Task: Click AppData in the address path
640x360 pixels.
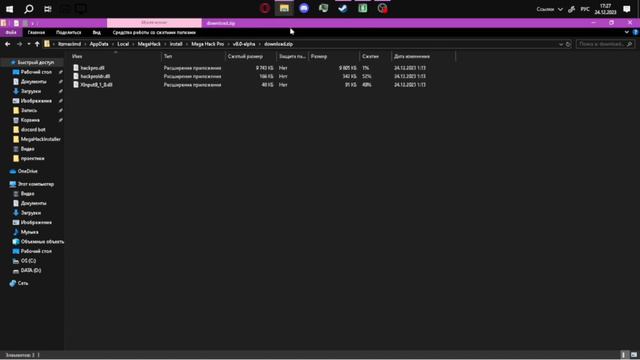Action: click(99, 44)
